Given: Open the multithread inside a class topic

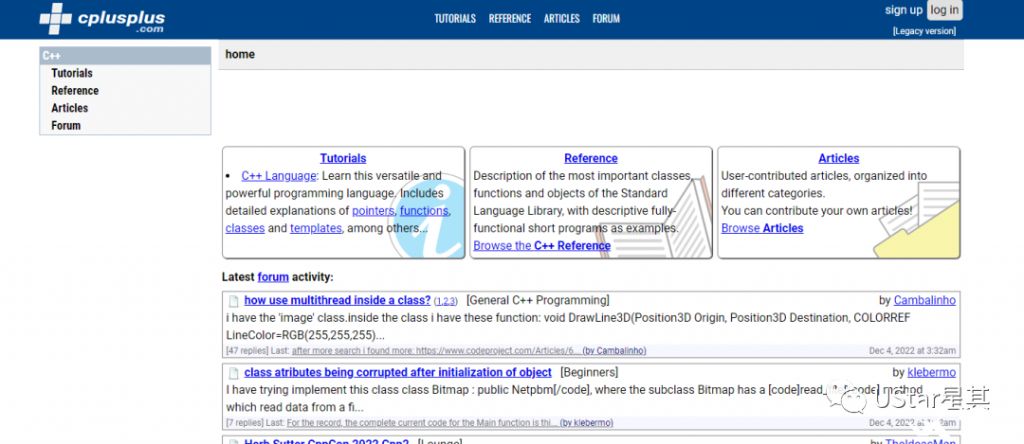Looking at the screenshot, I should click(338, 300).
